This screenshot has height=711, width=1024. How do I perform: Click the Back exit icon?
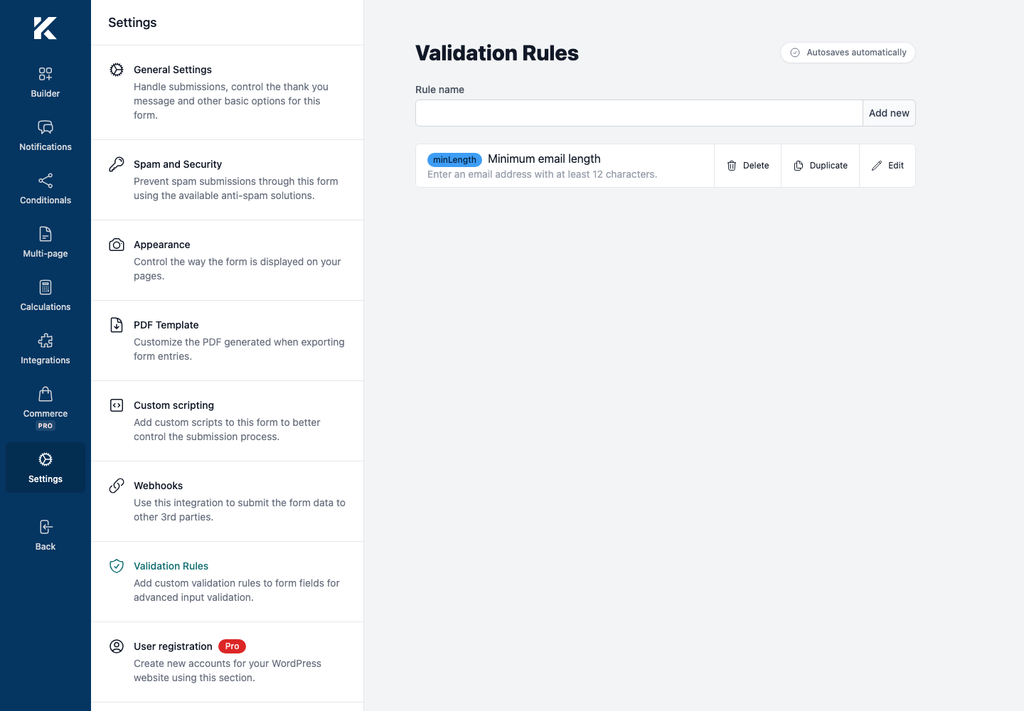pos(45,527)
